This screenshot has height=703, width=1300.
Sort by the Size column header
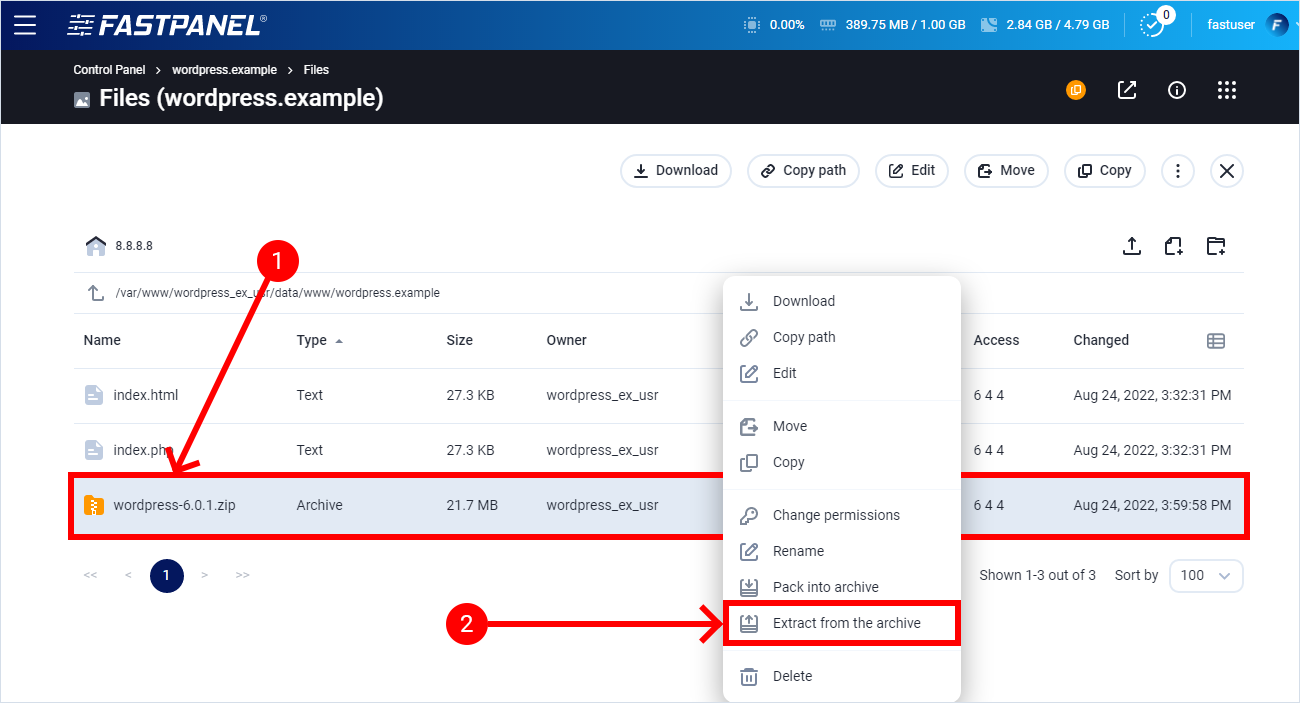[460, 340]
